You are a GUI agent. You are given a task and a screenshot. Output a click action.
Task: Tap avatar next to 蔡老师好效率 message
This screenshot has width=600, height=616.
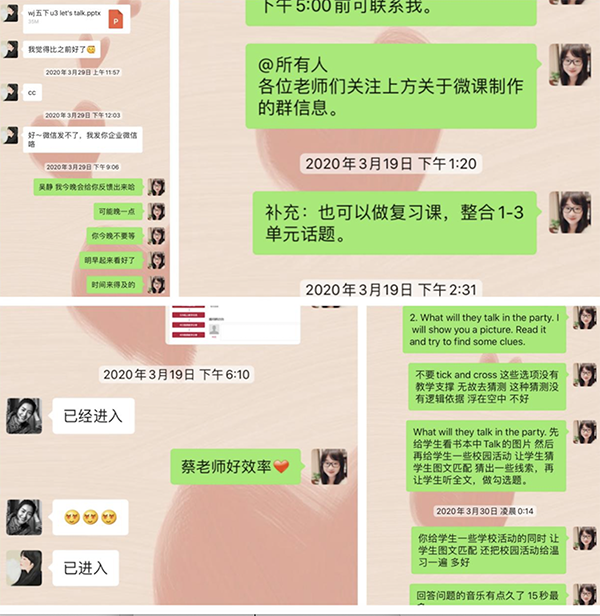tap(329, 467)
